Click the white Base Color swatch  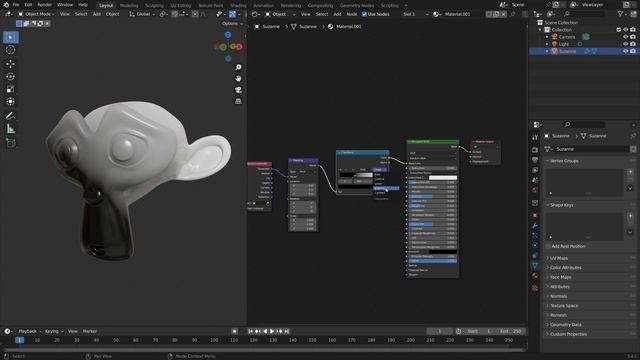point(442,178)
